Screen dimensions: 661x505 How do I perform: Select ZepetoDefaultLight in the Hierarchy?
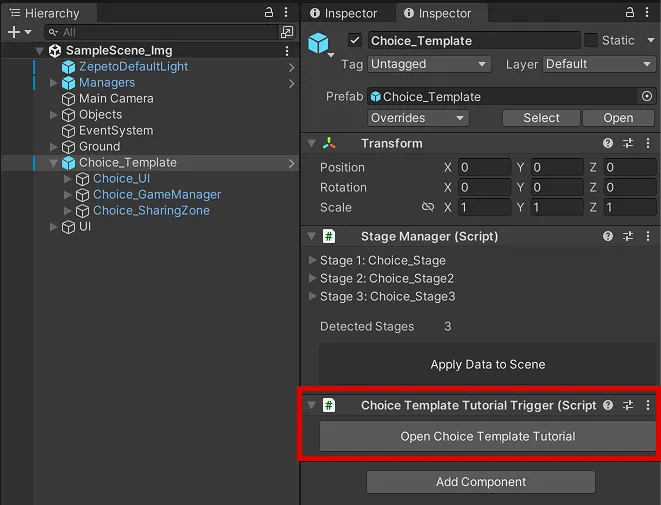click(x=133, y=67)
